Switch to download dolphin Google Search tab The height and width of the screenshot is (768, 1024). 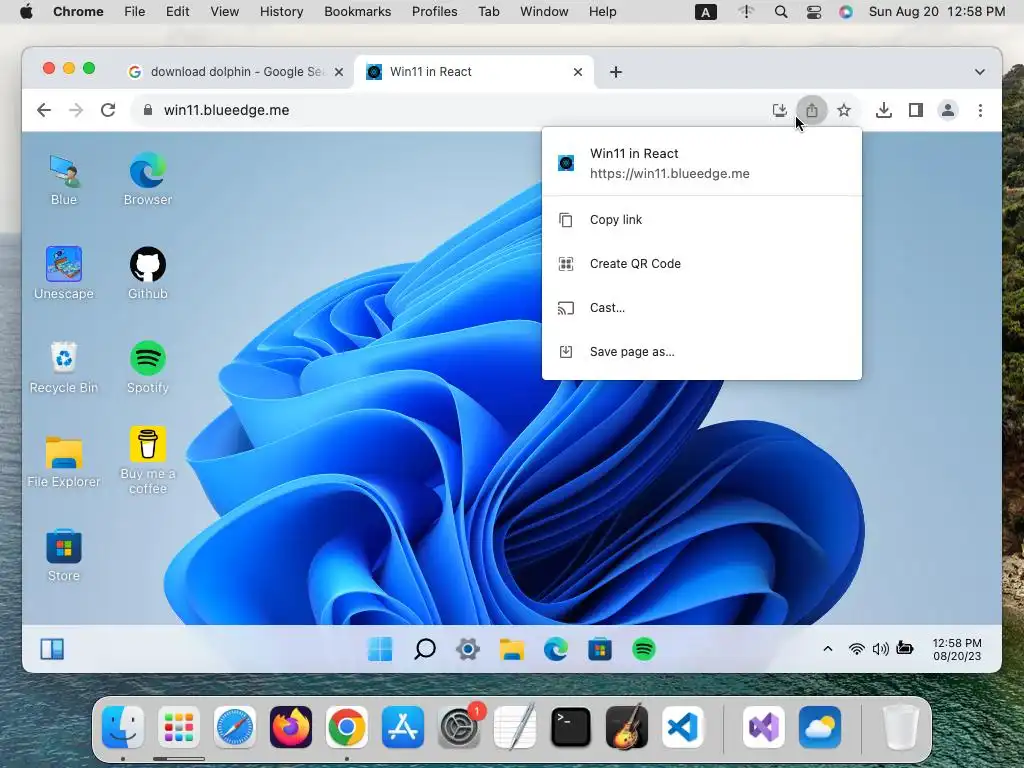pyautogui.click(x=235, y=72)
